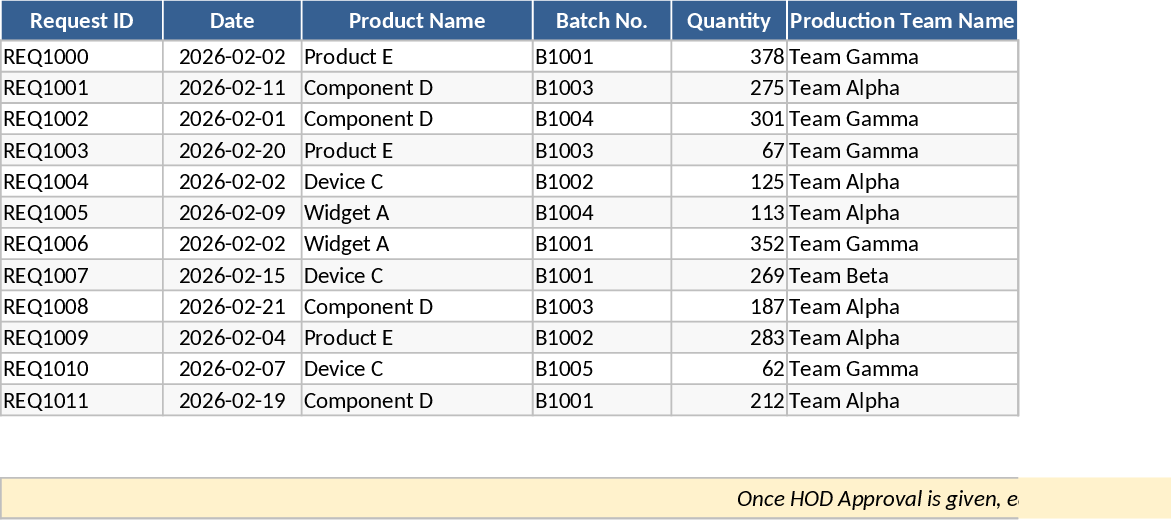The image size is (1171, 520).
Task: Click the quantity cell showing 378
Action: (728, 57)
